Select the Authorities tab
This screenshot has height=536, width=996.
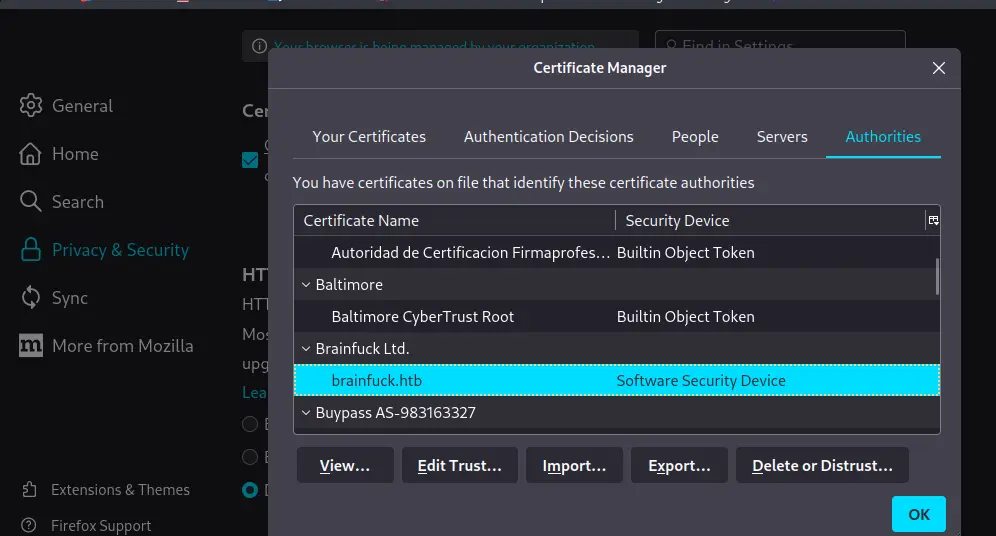[883, 137]
